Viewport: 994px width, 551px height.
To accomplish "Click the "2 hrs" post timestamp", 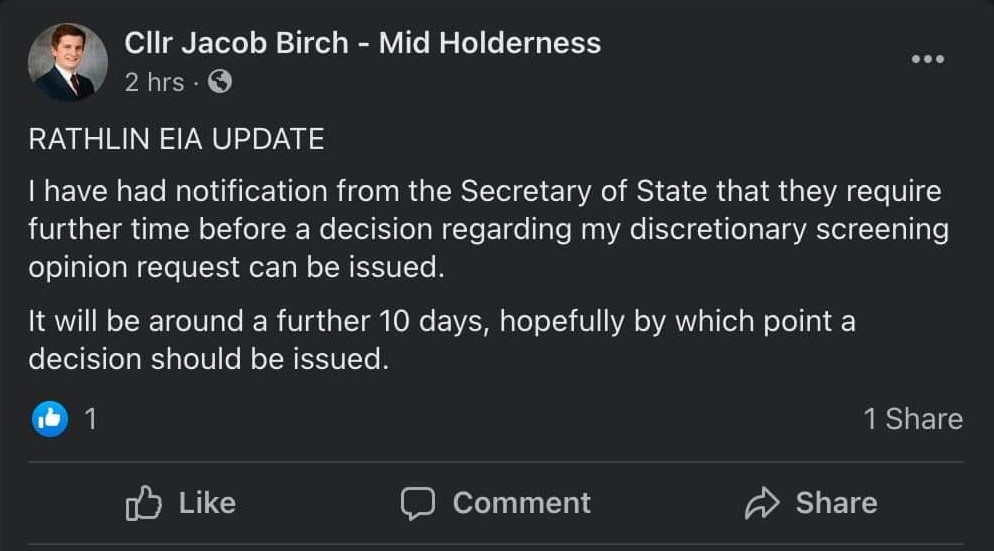I will coord(154,83).
